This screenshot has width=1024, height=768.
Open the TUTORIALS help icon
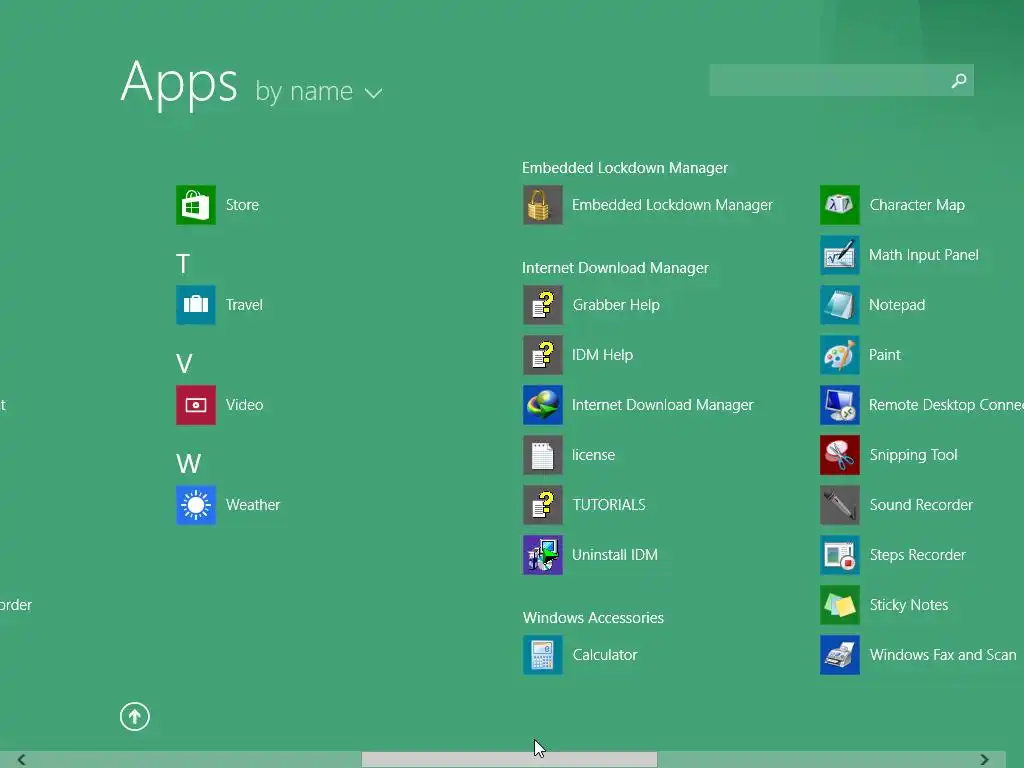(x=543, y=505)
